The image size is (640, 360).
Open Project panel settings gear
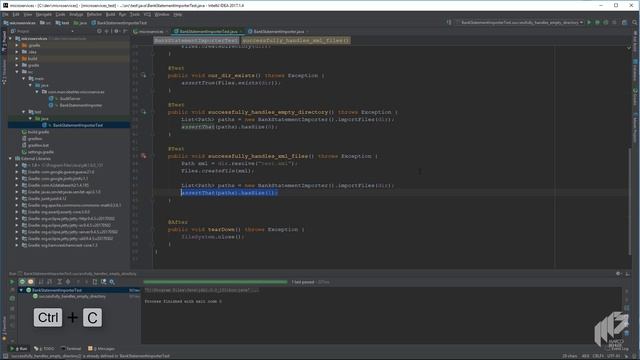click(117, 31)
